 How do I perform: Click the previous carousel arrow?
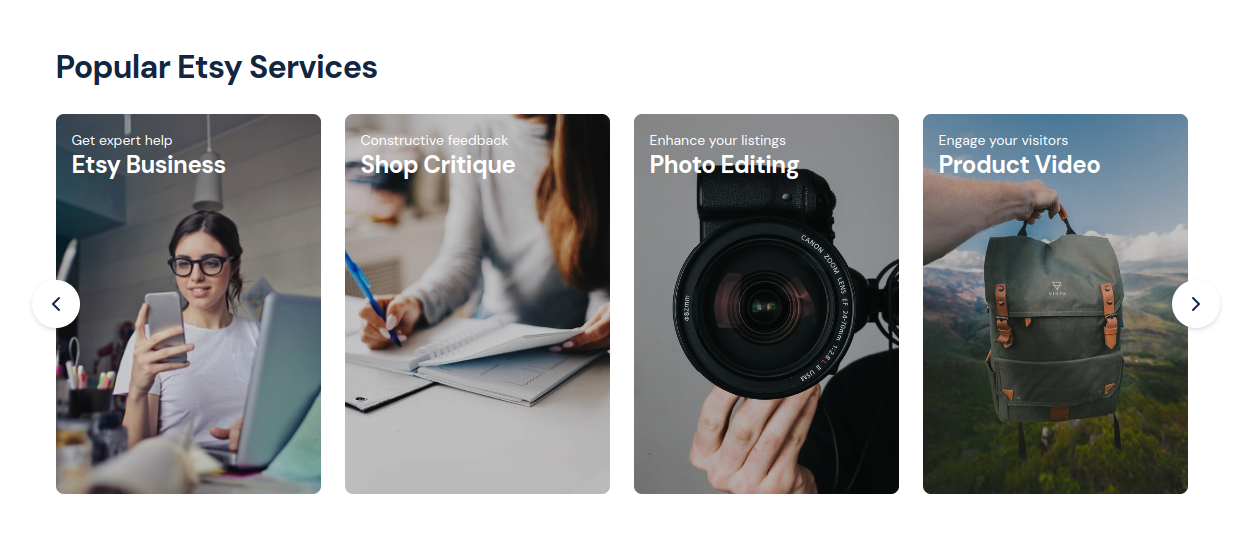tap(56, 304)
